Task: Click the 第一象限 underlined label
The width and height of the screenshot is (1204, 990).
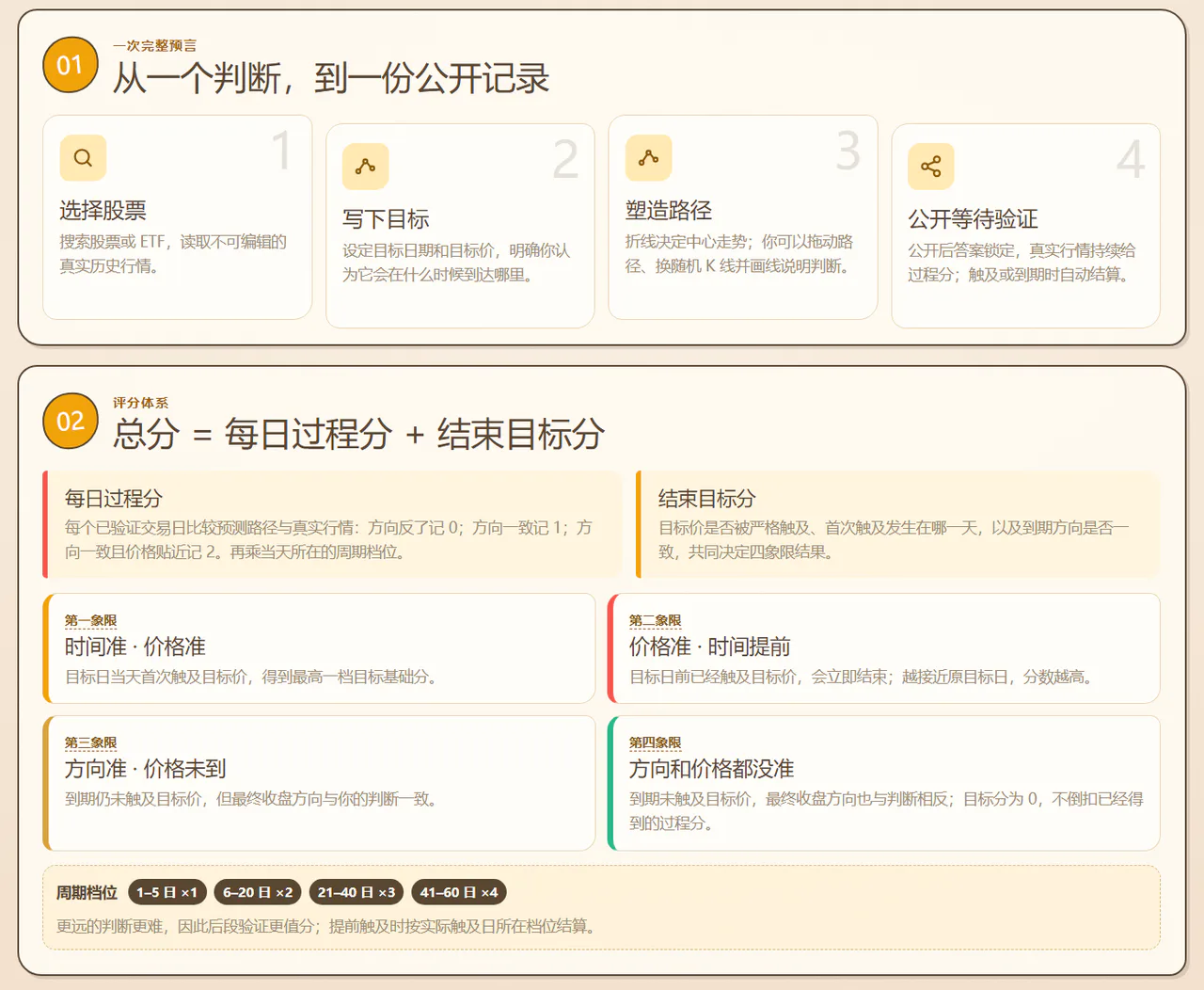Action: (91, 620)
